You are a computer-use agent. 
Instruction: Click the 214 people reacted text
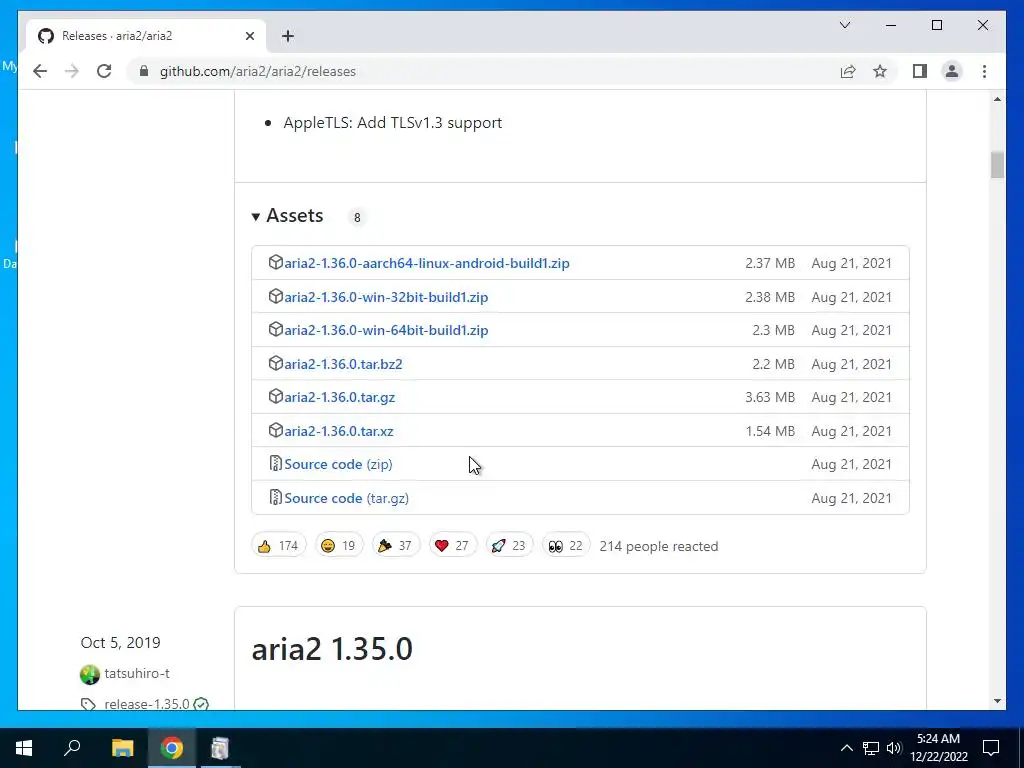658,546
